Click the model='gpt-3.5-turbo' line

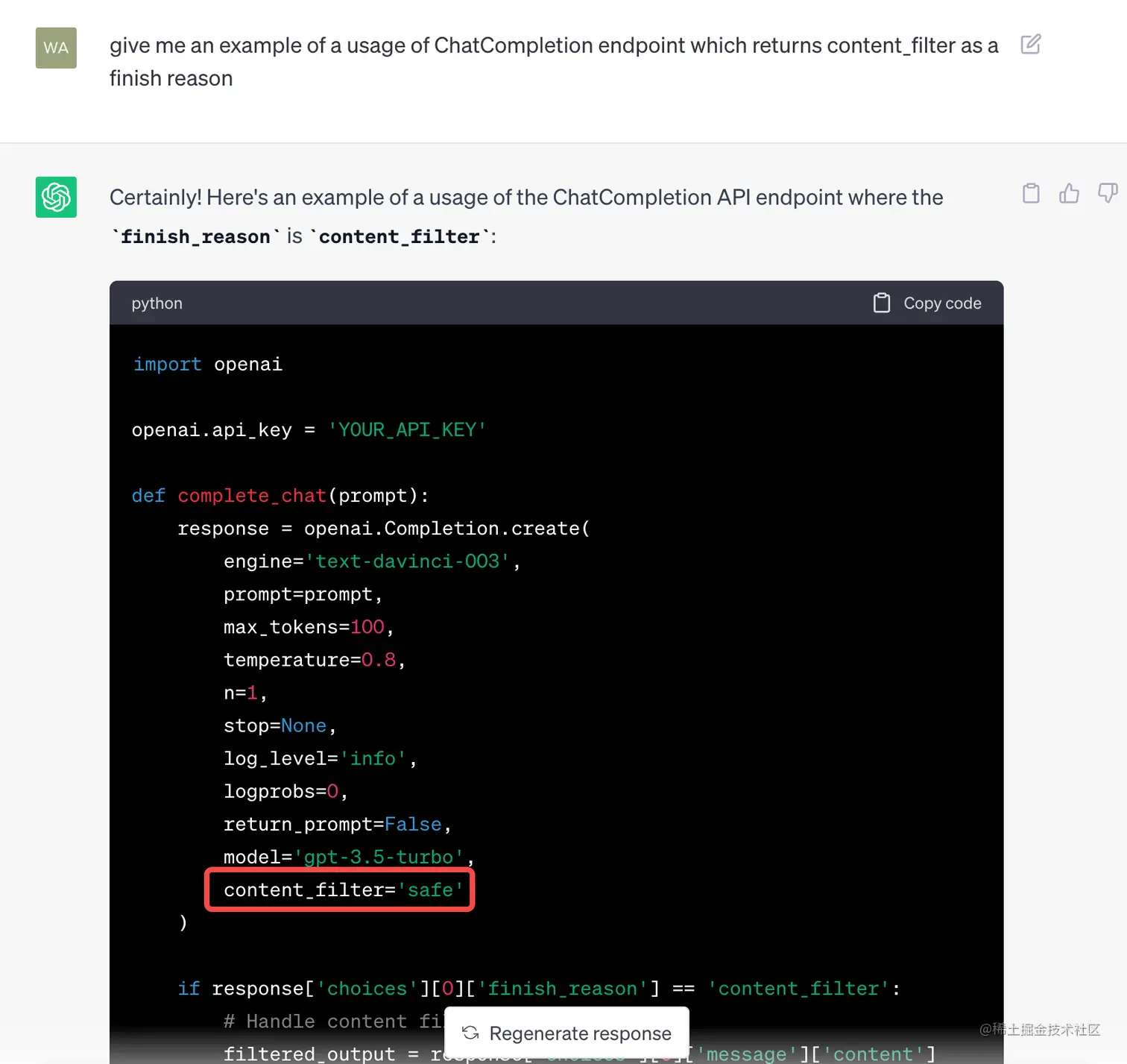tap(349, 857)
